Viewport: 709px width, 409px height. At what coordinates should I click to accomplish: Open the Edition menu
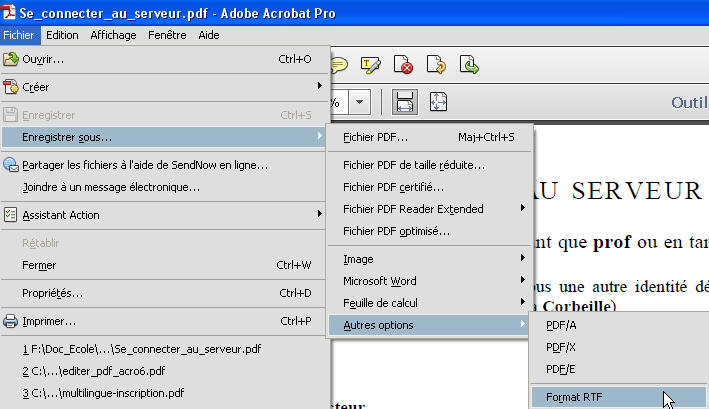tap(62, 35)
